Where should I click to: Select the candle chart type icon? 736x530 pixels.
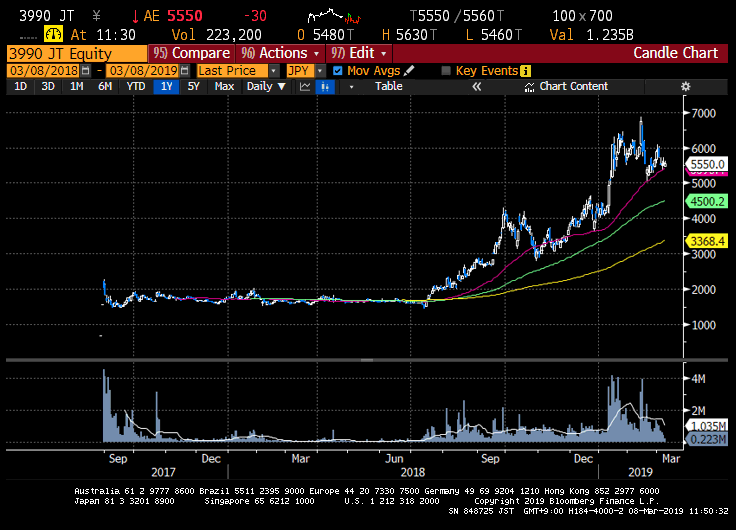(324, 87)
